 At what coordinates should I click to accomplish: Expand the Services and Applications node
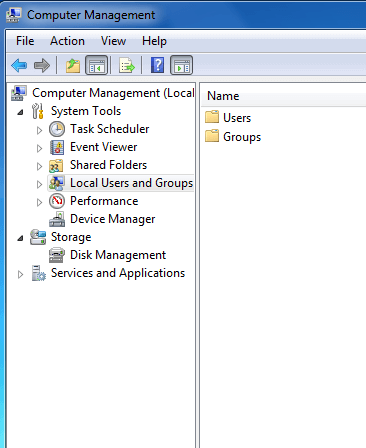click(x=20, y=274)
